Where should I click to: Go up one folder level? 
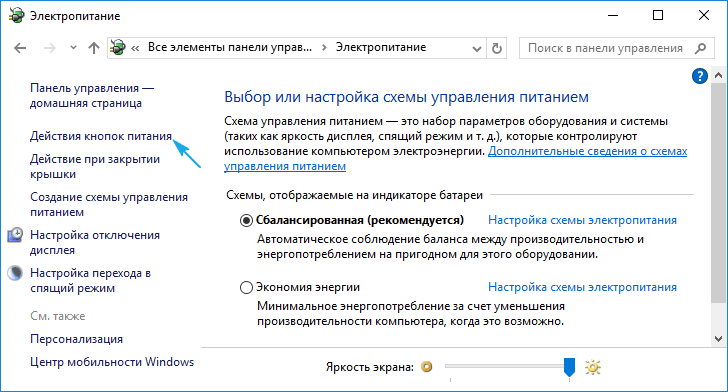(94, 48)
